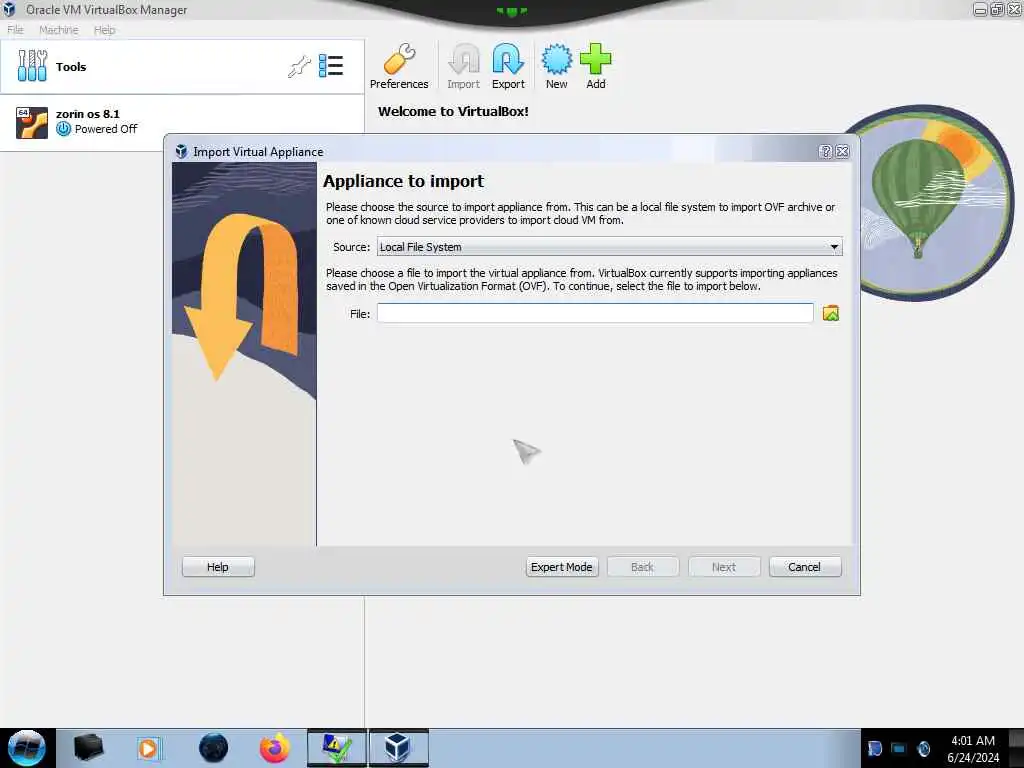Launch Firefox from the taskbar

coord(274,748)
